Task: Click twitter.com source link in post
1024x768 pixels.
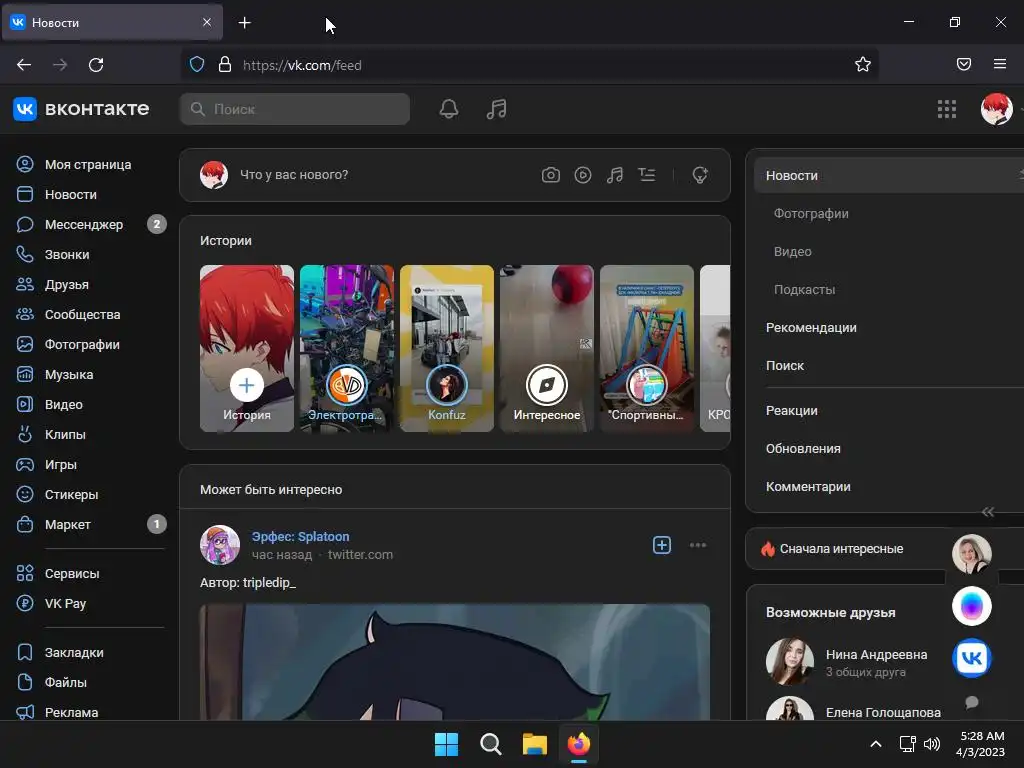Action: click(x=360, y=555)
